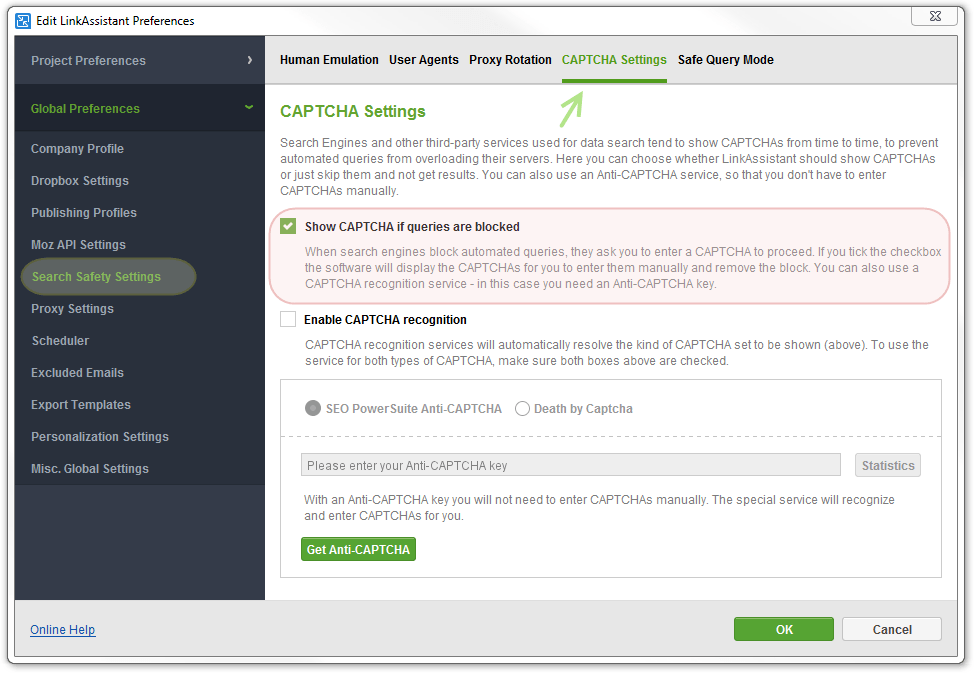Go to the Proxy Rotation tab

click(x=510, y=60)
